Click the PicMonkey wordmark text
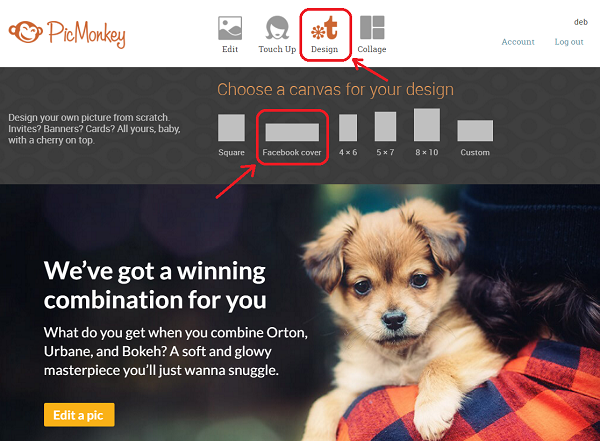Viewport: 600px width, 441px height. [x=86, y=34]
